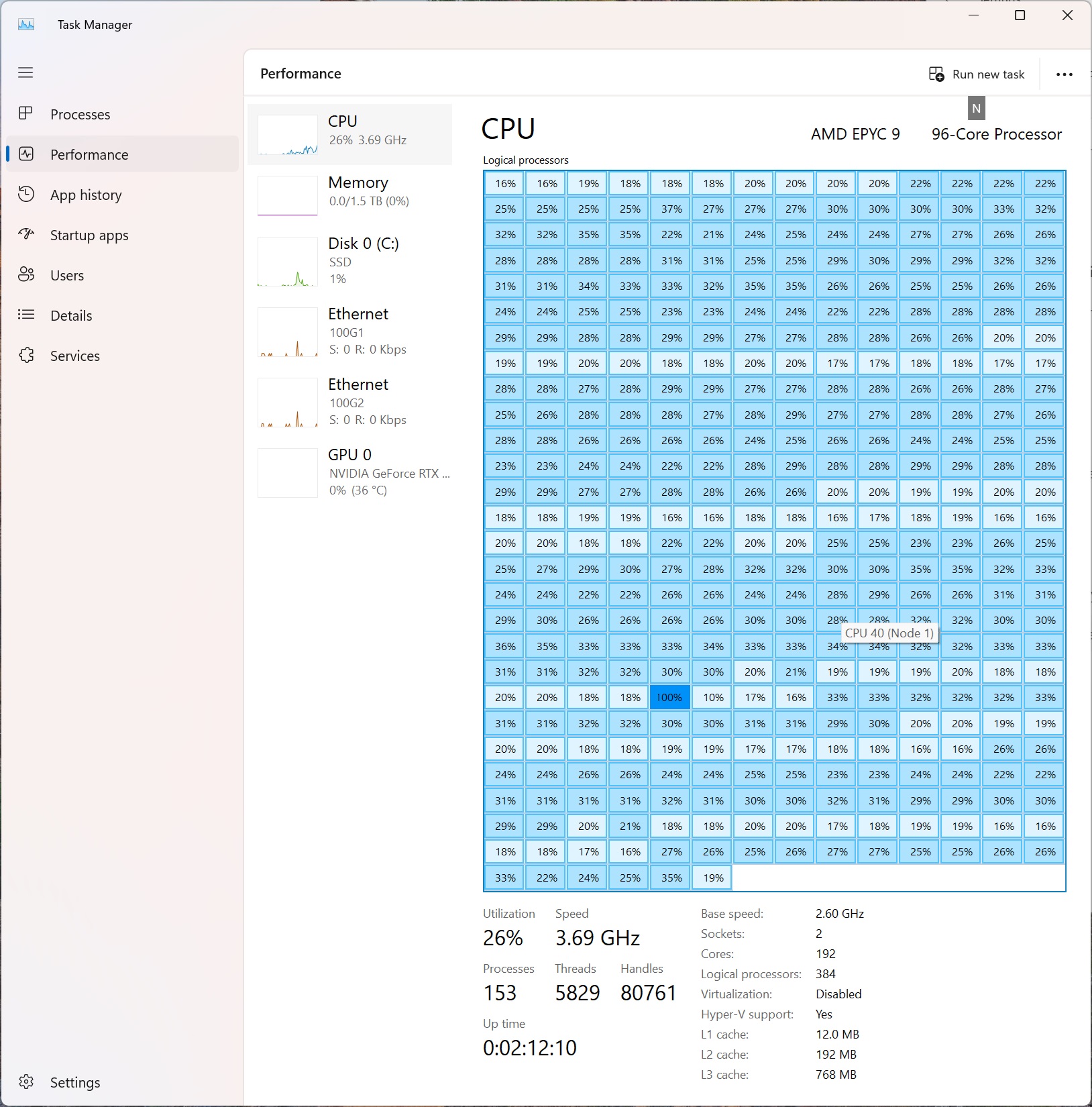Click the Sockets value 2
1092x1107 pixels.
[x=819, y=934]
